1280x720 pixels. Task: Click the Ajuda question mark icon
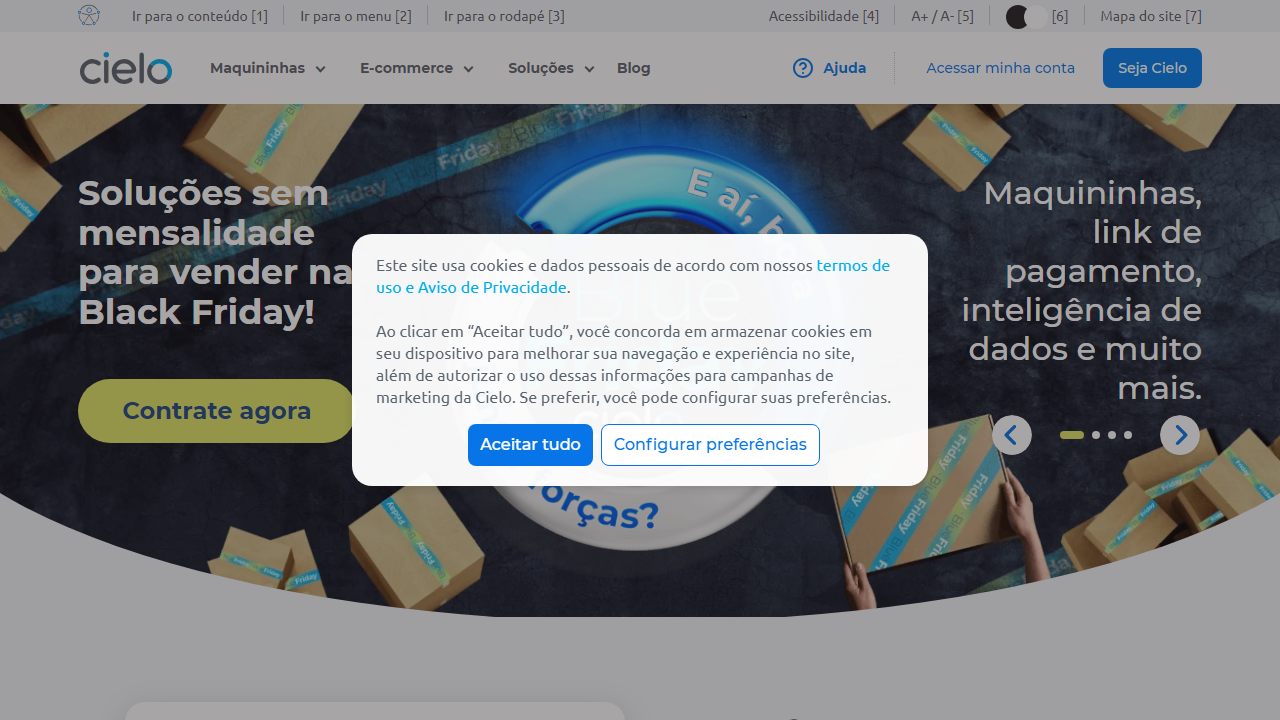tap(803, 68)
